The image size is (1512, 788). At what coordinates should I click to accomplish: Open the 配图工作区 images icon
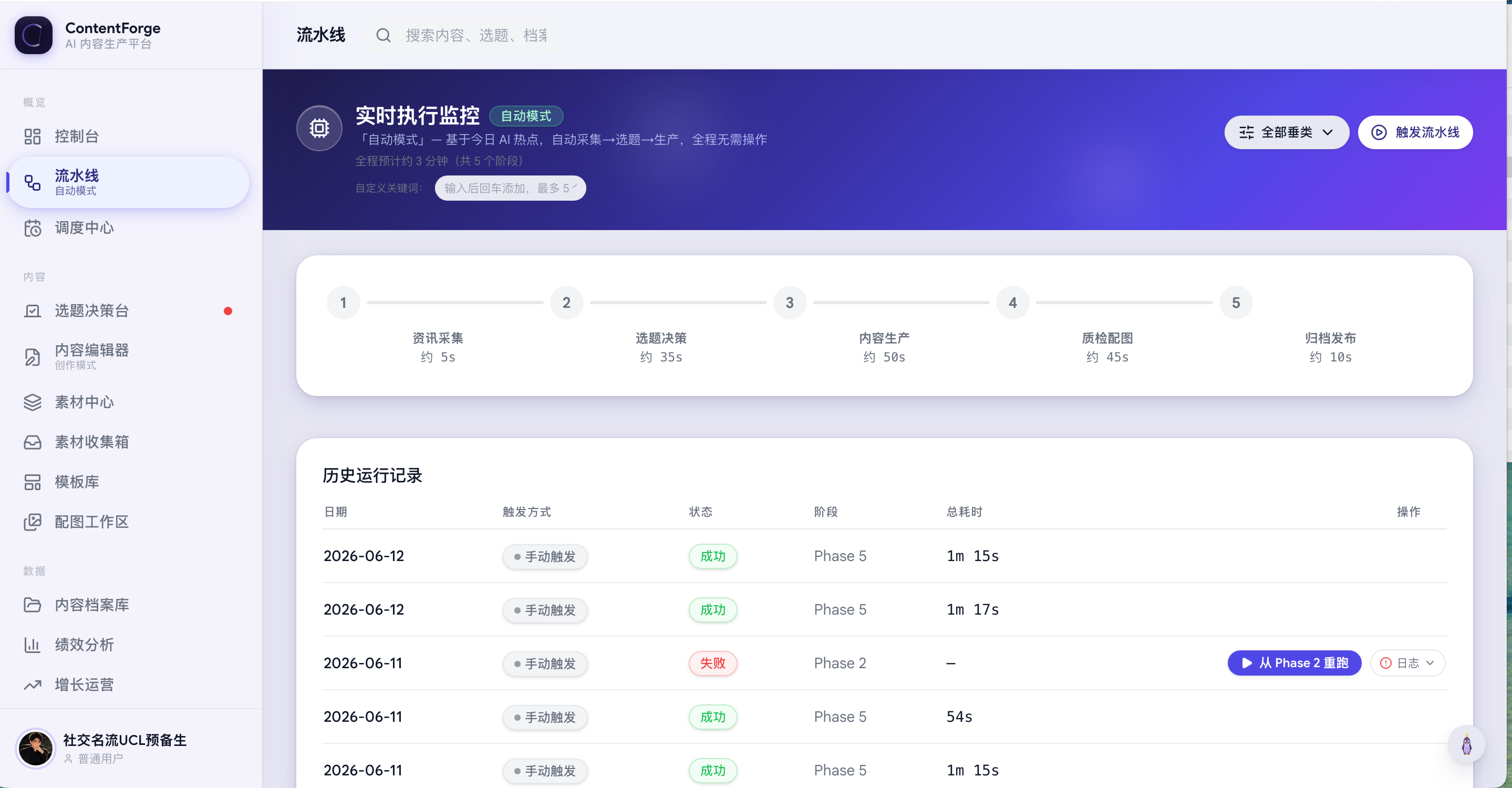tap(32, 522)
